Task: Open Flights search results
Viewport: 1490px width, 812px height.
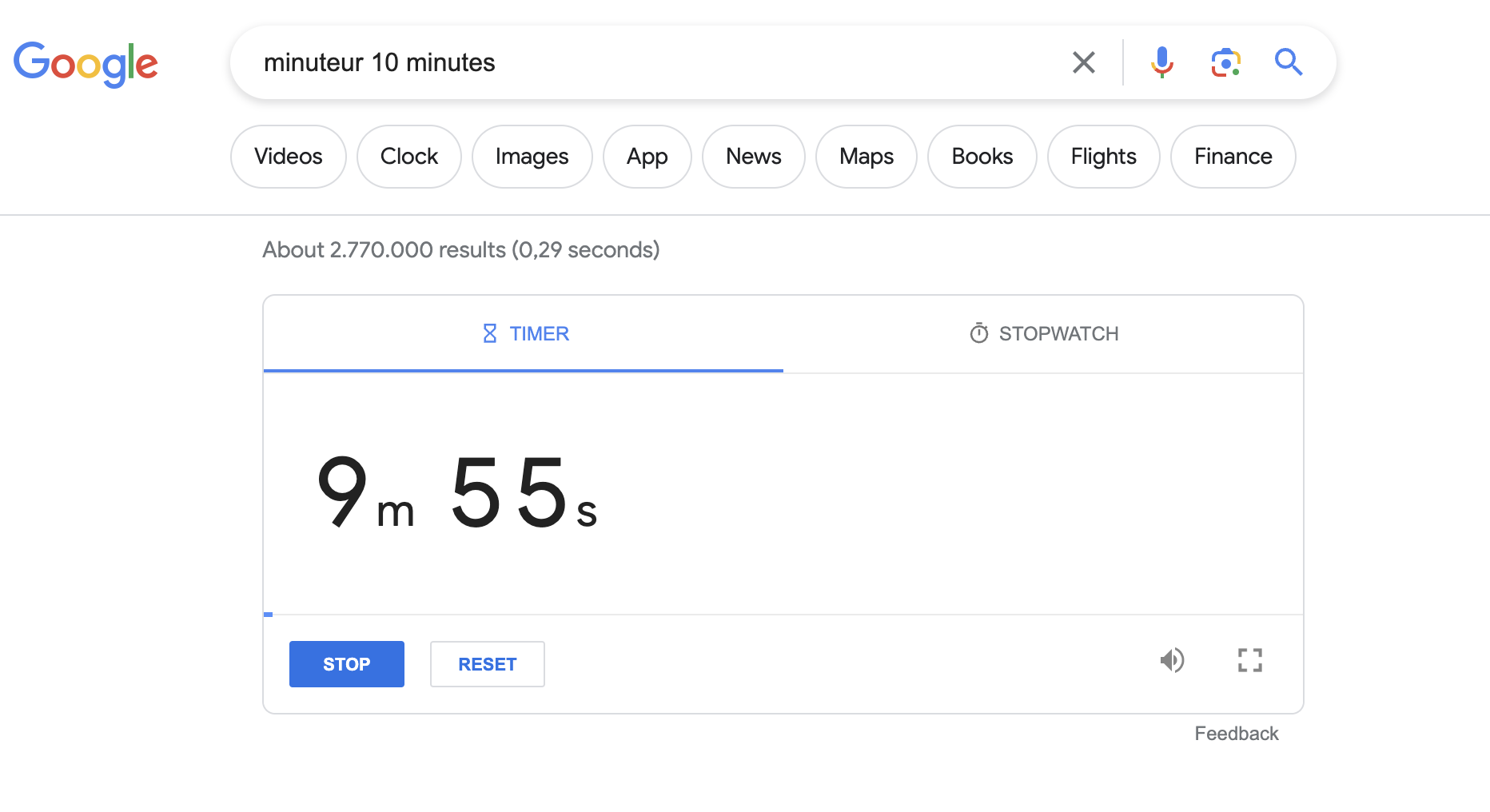Action: coord(1103,157)
